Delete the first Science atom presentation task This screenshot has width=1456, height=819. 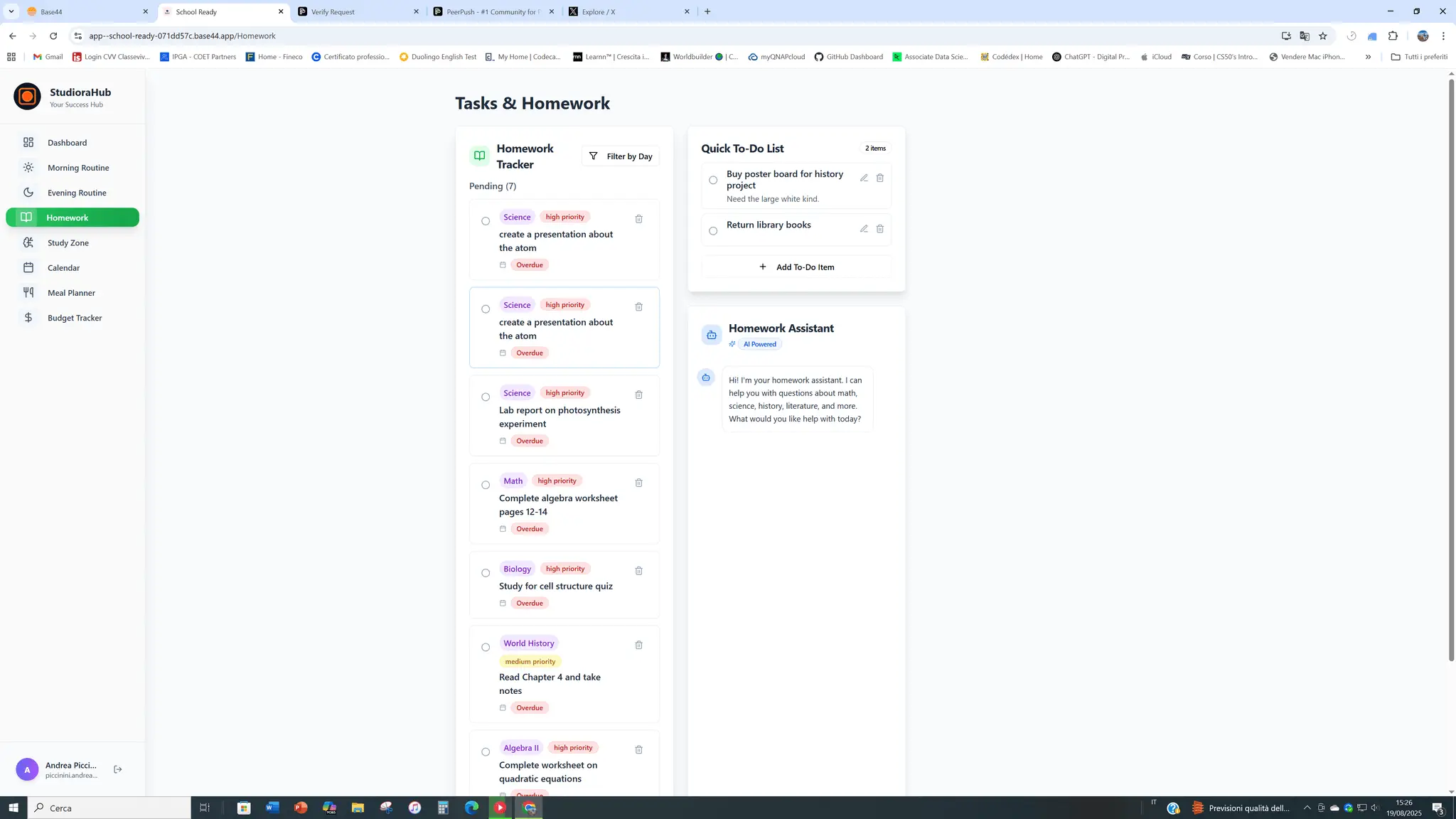(x=638, y=219)
